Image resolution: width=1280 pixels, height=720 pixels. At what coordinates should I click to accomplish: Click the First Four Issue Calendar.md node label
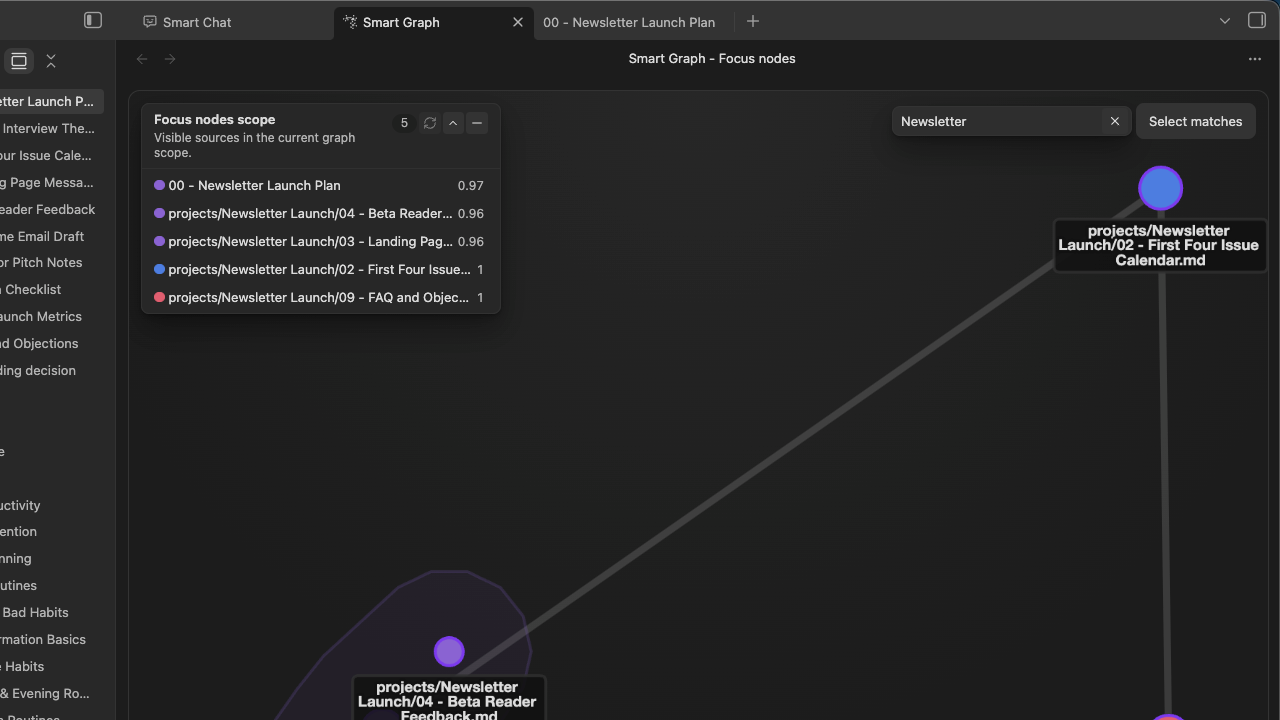point(1160,245)
